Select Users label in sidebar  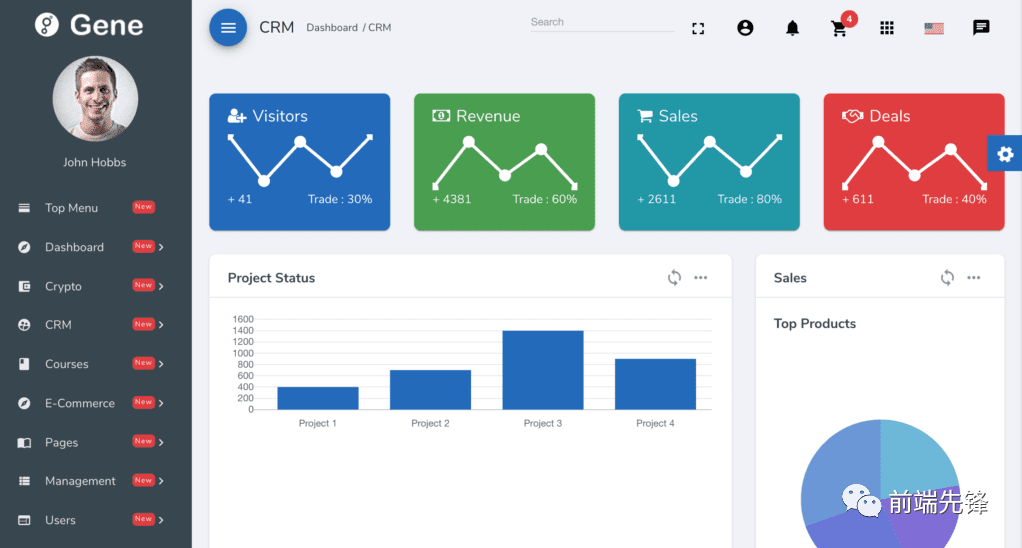pyautogui.click(x=60, y=520)
